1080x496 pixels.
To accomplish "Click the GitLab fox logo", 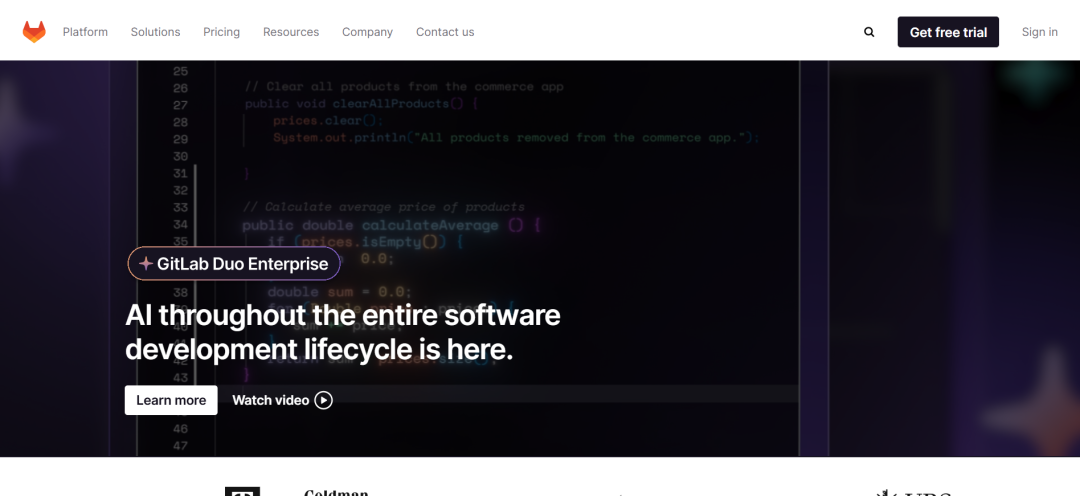I will (34, 32).
